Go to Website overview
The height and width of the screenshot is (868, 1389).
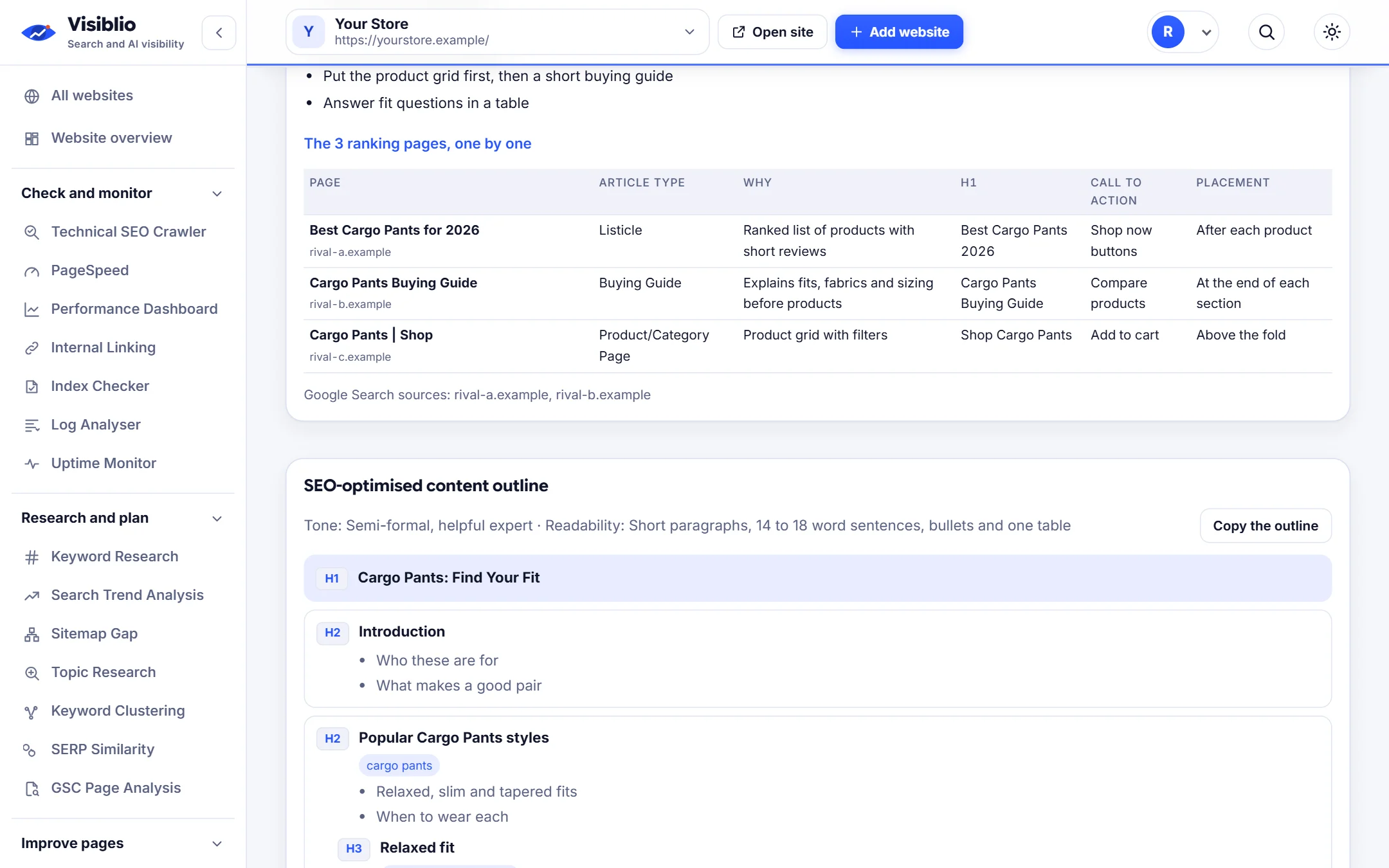click(x=111, y=138)
